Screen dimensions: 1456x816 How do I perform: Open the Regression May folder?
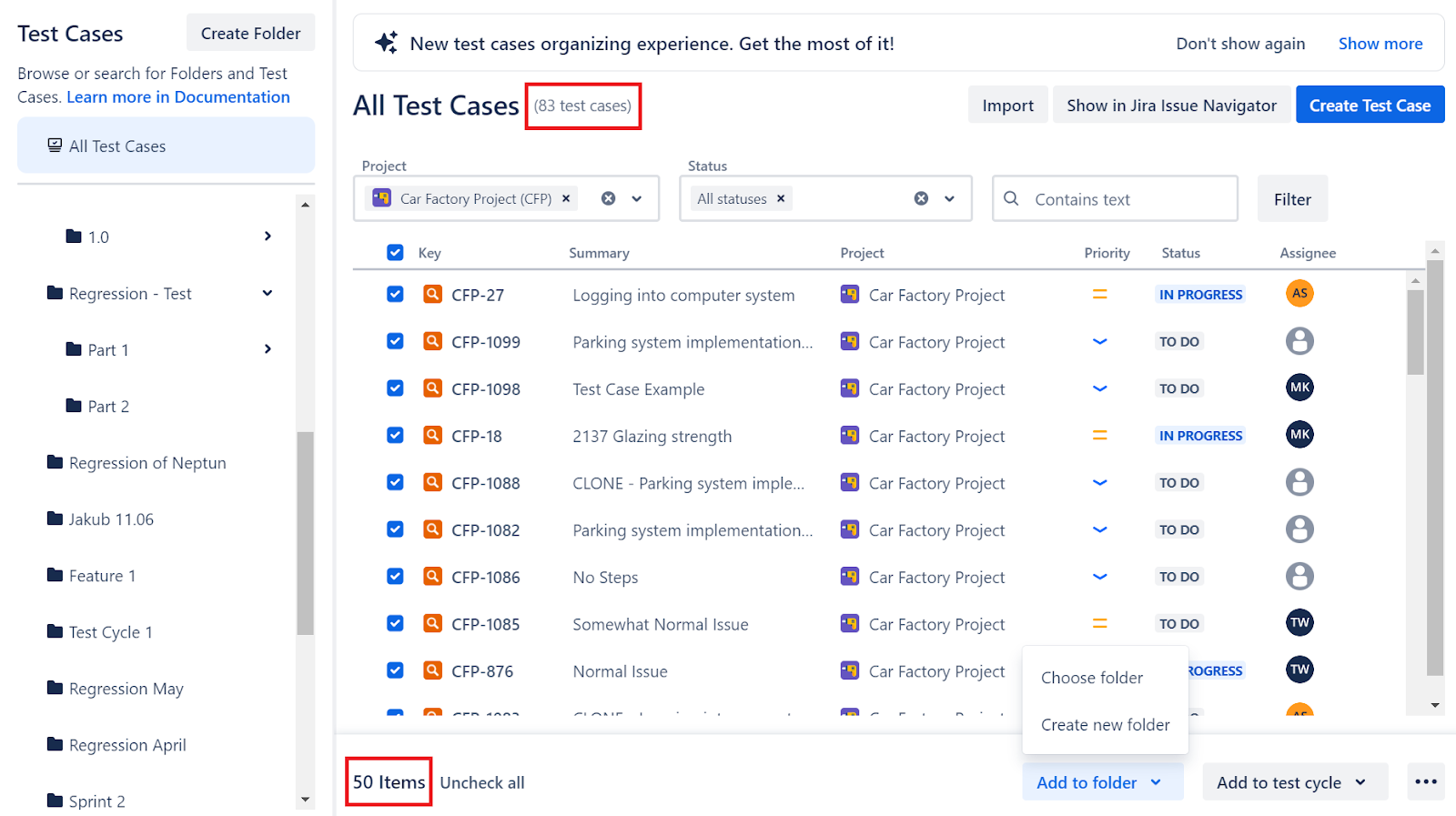(x=126, y=689)
